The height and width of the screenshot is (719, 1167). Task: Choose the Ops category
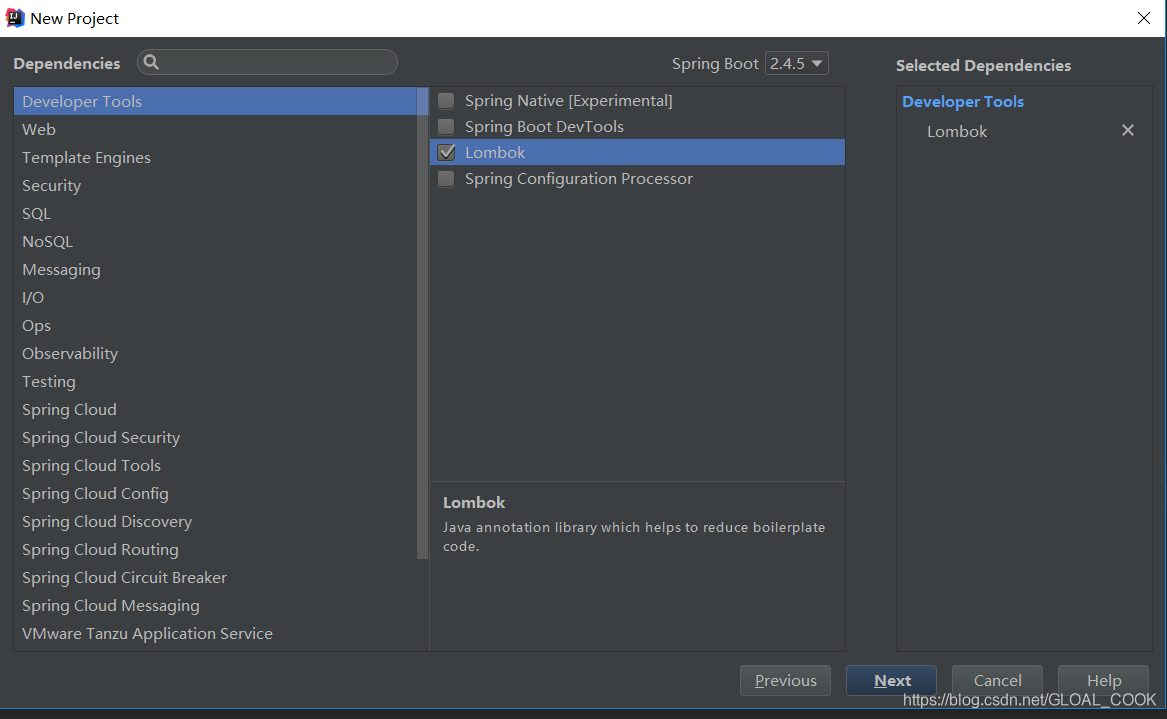click(216, 326)
